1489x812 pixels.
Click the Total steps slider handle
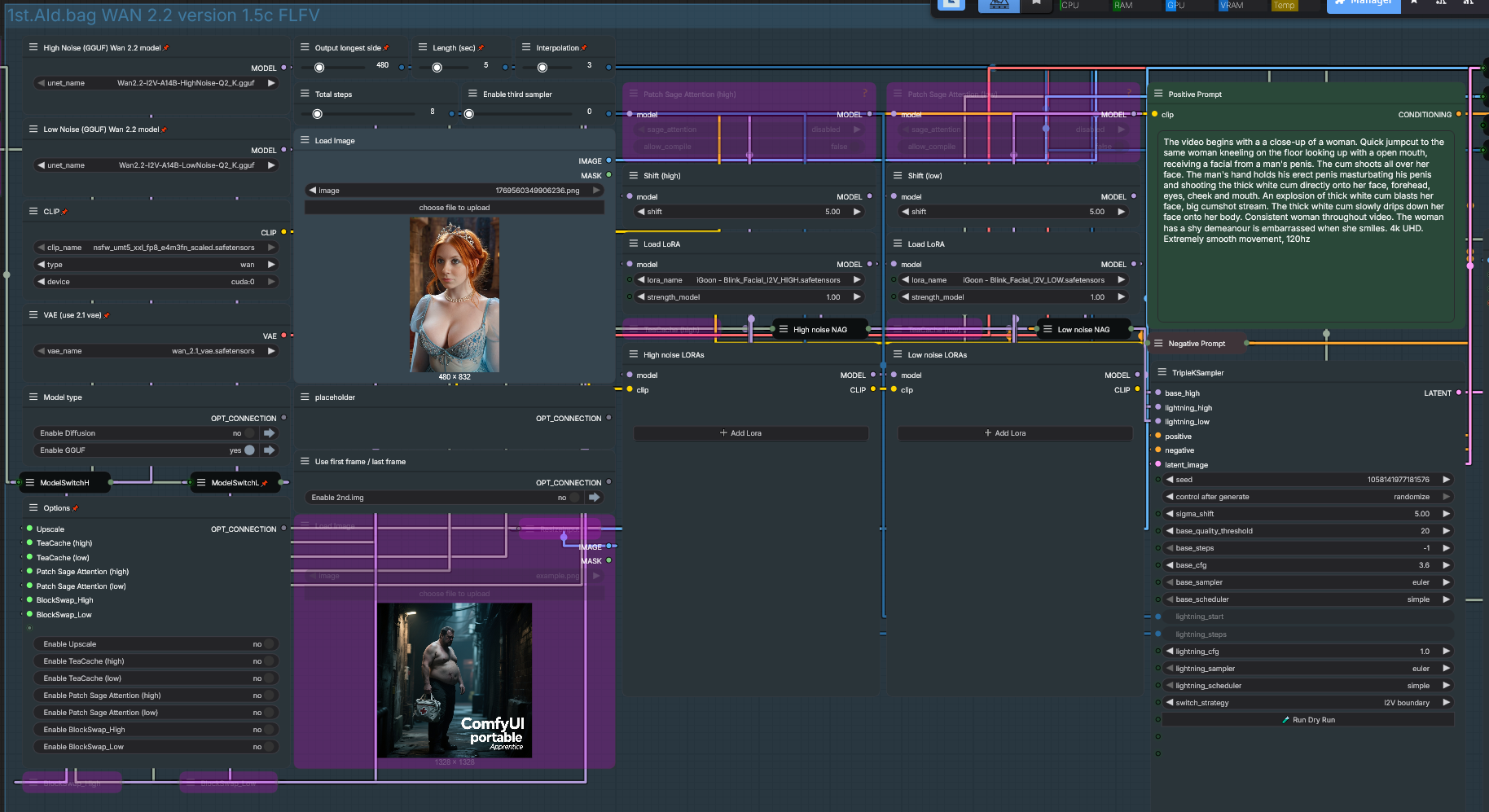pyautogui.click(x=318, y=113)
